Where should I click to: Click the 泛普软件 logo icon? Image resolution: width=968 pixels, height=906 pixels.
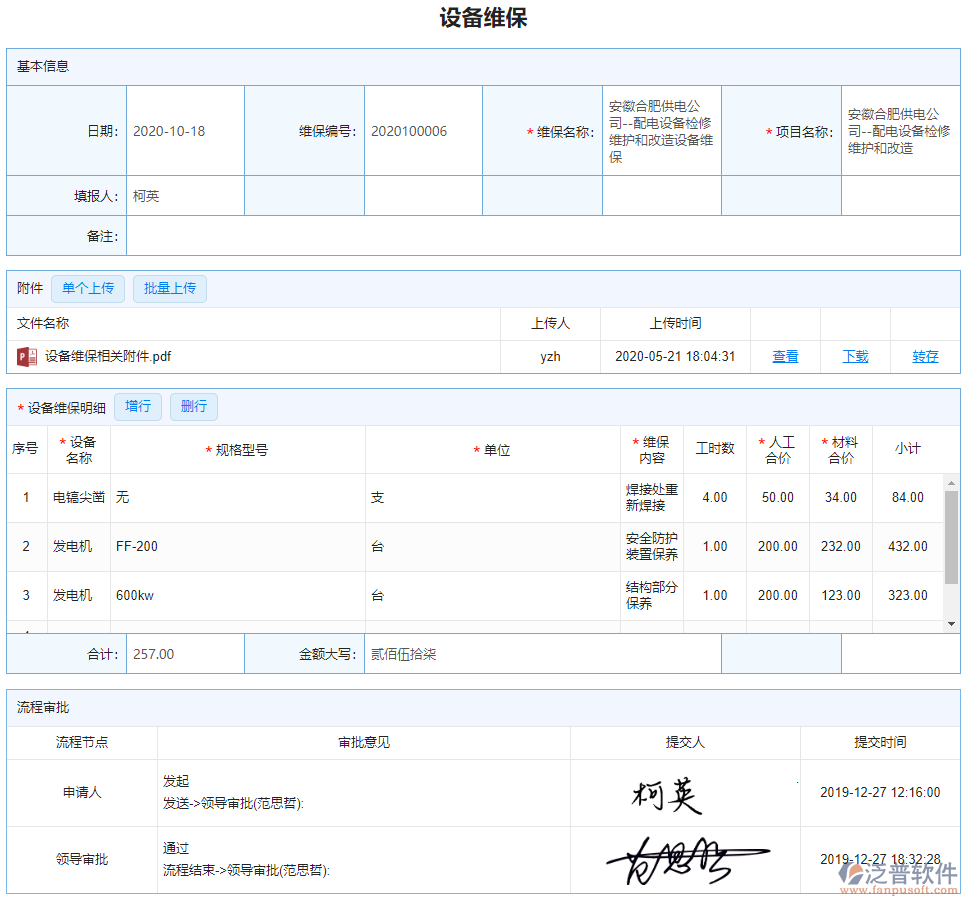coord(853,873)
